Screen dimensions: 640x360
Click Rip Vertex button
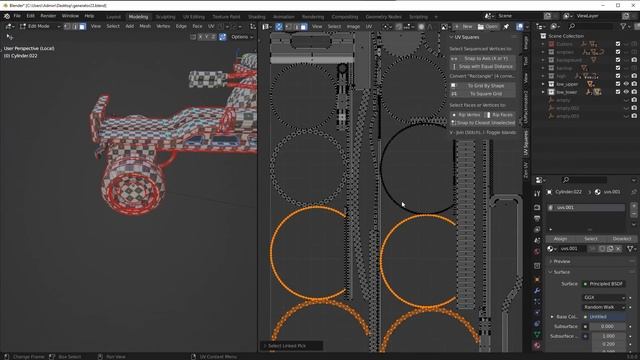[x=466, y=115]
